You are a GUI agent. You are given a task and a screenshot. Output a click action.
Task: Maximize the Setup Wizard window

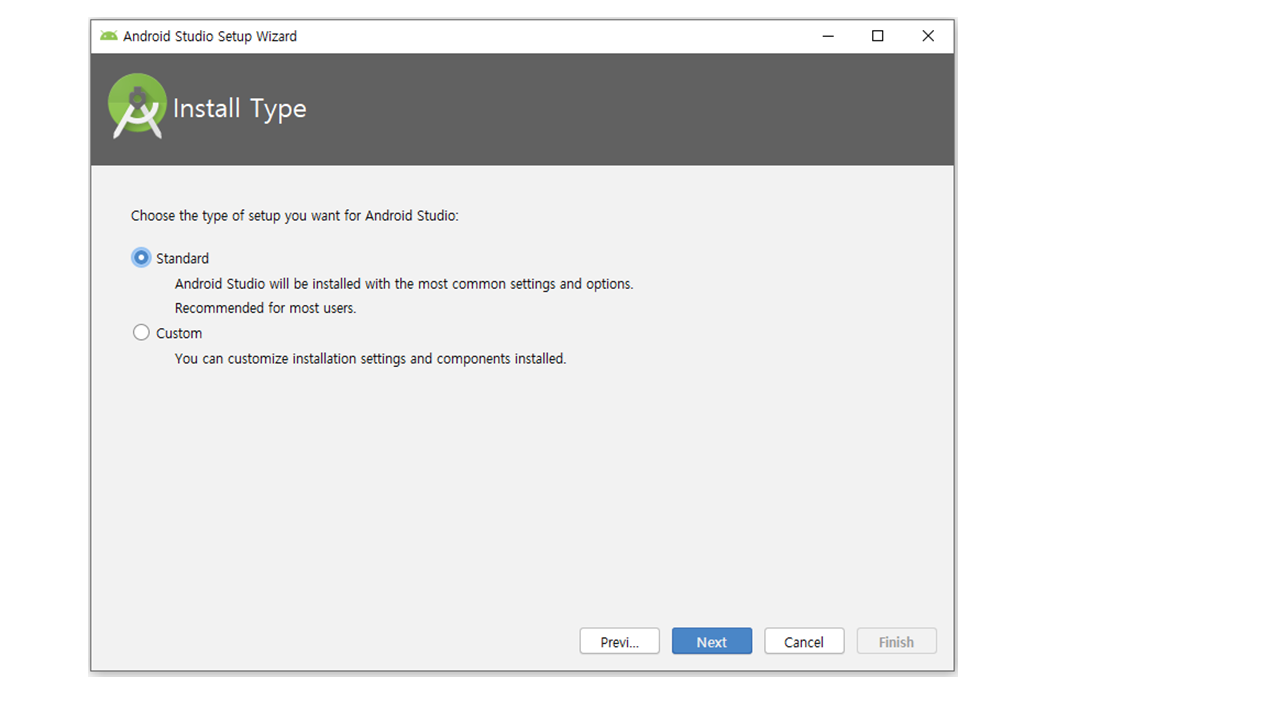click(877, 36)
